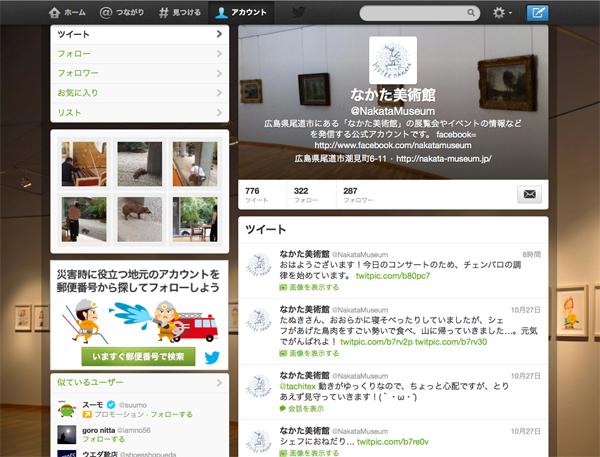Open nakata-museum.jp website link

[x=444, y=158]
